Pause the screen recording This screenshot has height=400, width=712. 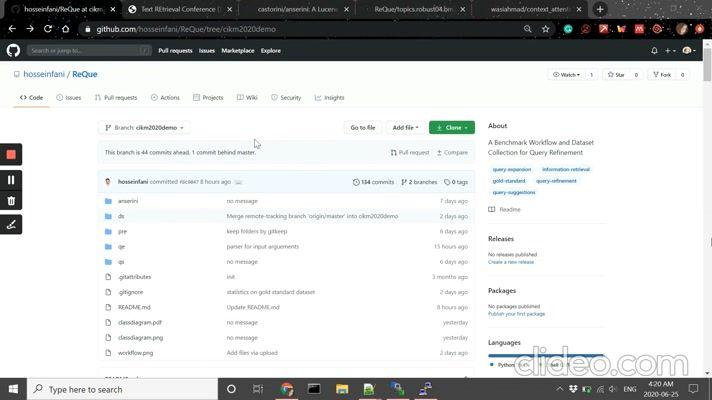(11, 180)
